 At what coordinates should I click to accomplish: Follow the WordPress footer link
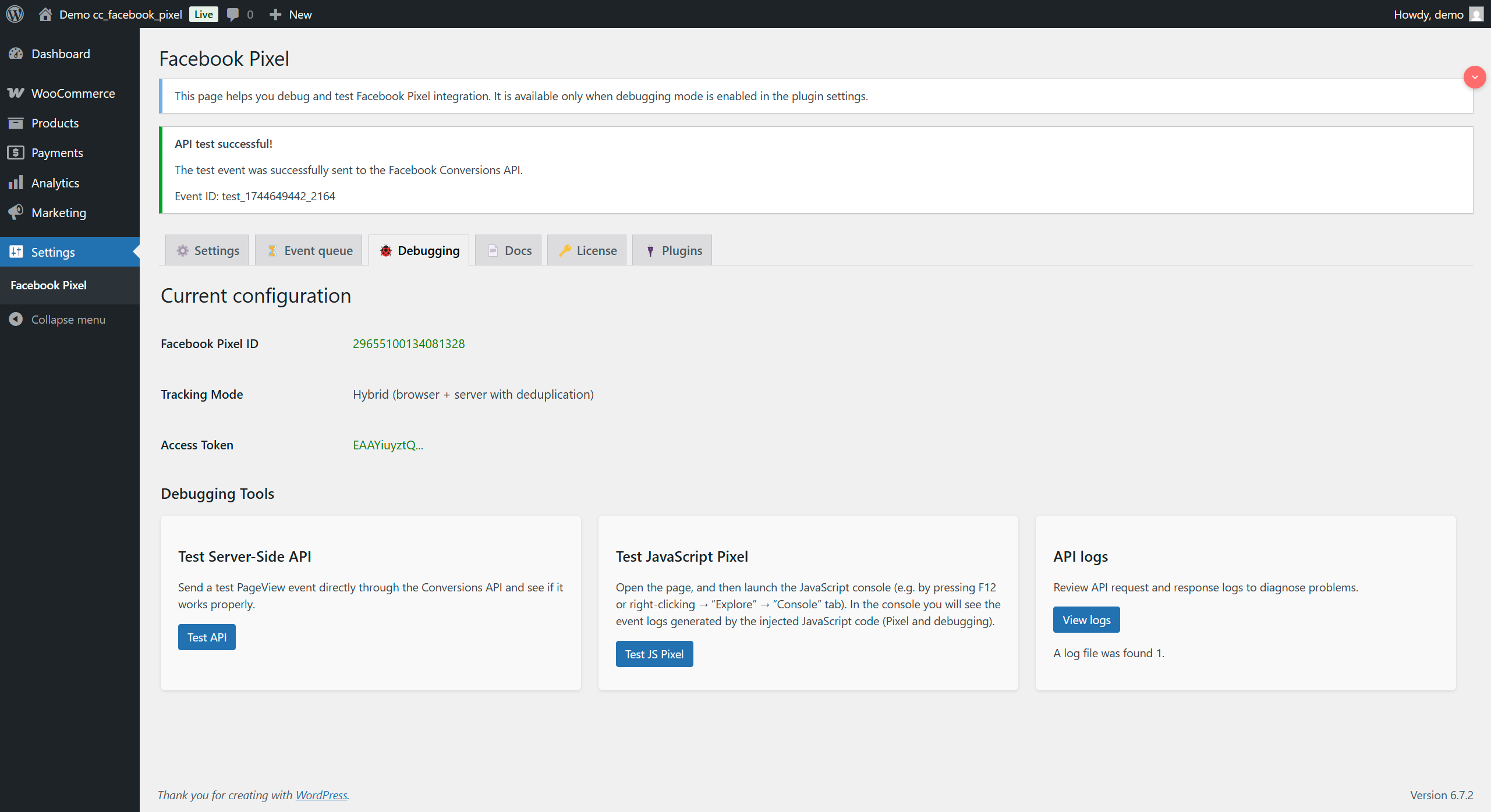point(321,795)
